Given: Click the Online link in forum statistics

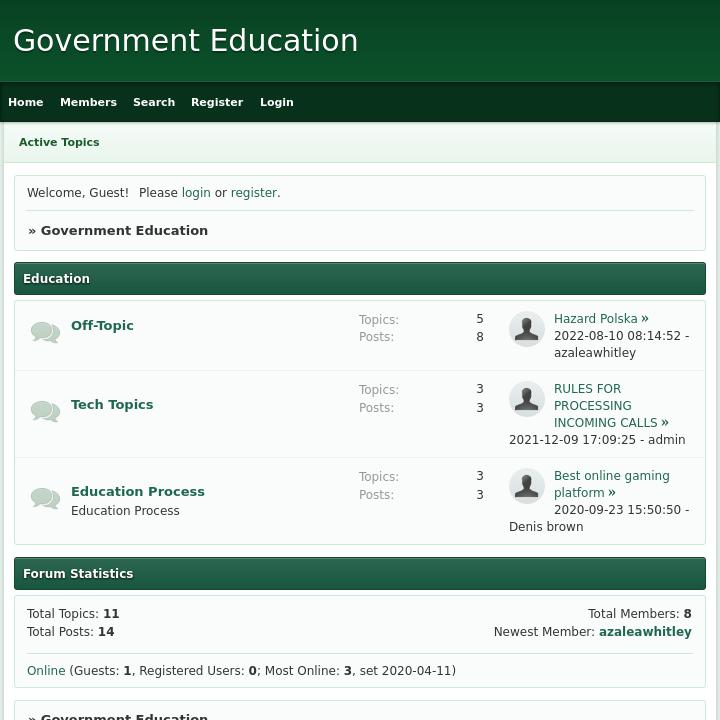Looking at the screenshot, I should [46, 671].
